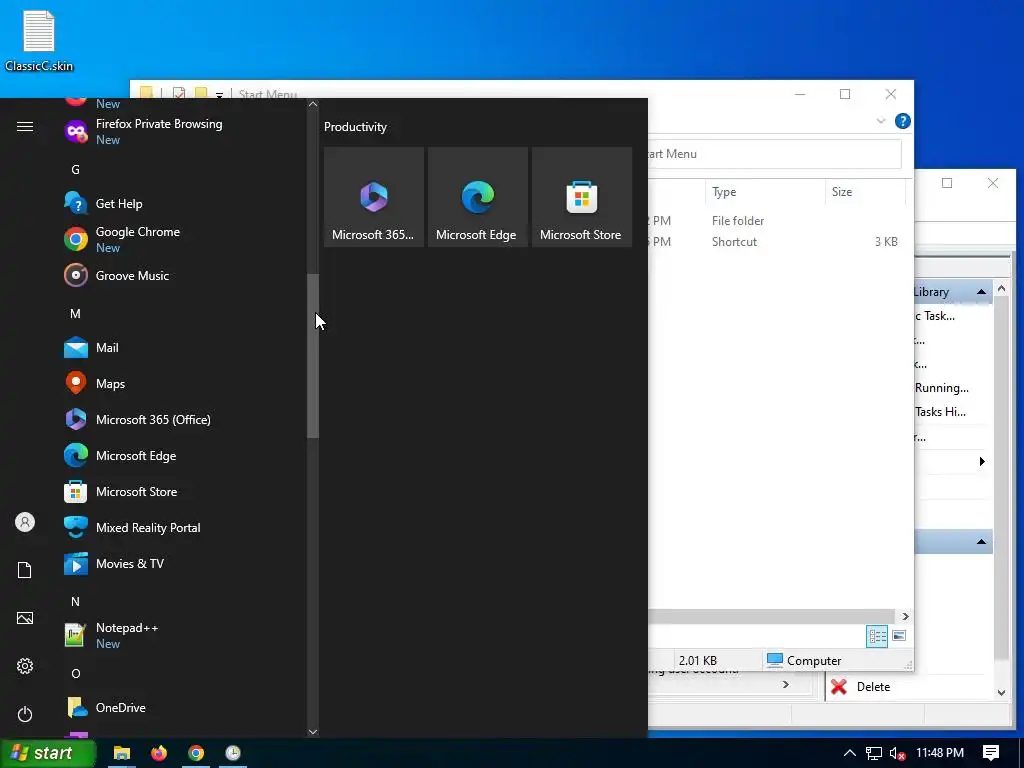
Task: Open the 11:48 PM clock
Action: point(940,753)
